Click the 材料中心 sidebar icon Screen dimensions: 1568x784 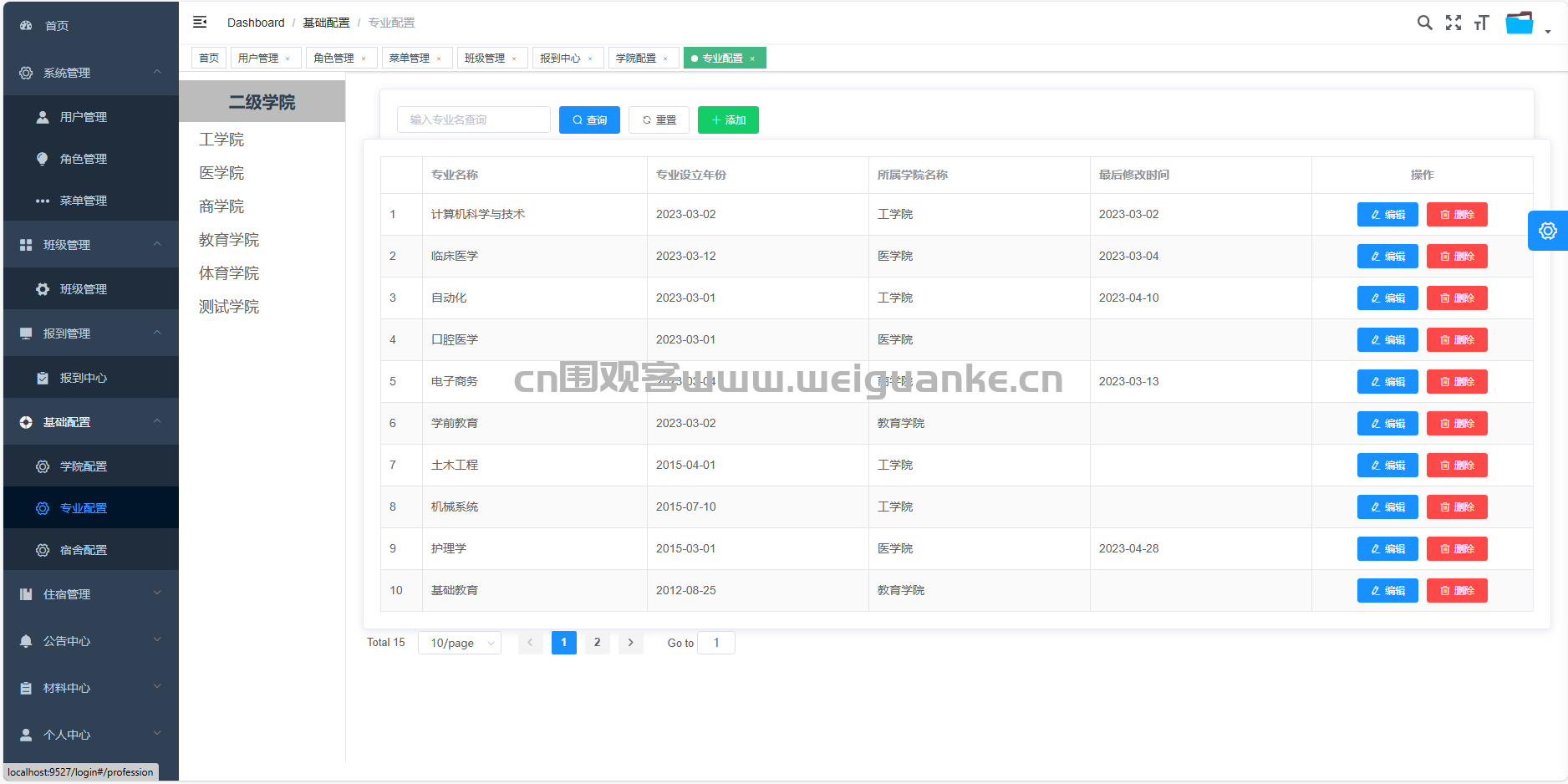click(x=26, y=688)
